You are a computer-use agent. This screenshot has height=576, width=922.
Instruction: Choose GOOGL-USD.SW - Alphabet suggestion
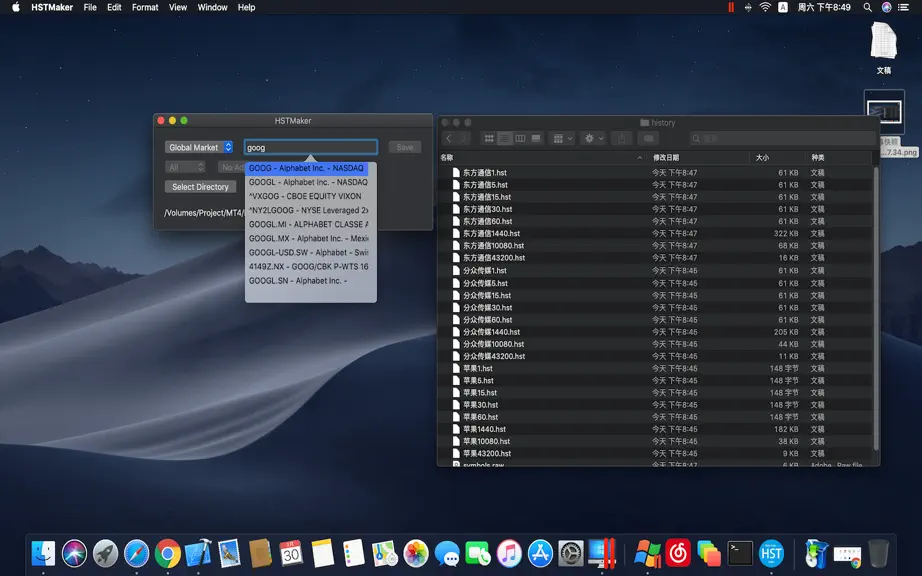coord(309,253)
